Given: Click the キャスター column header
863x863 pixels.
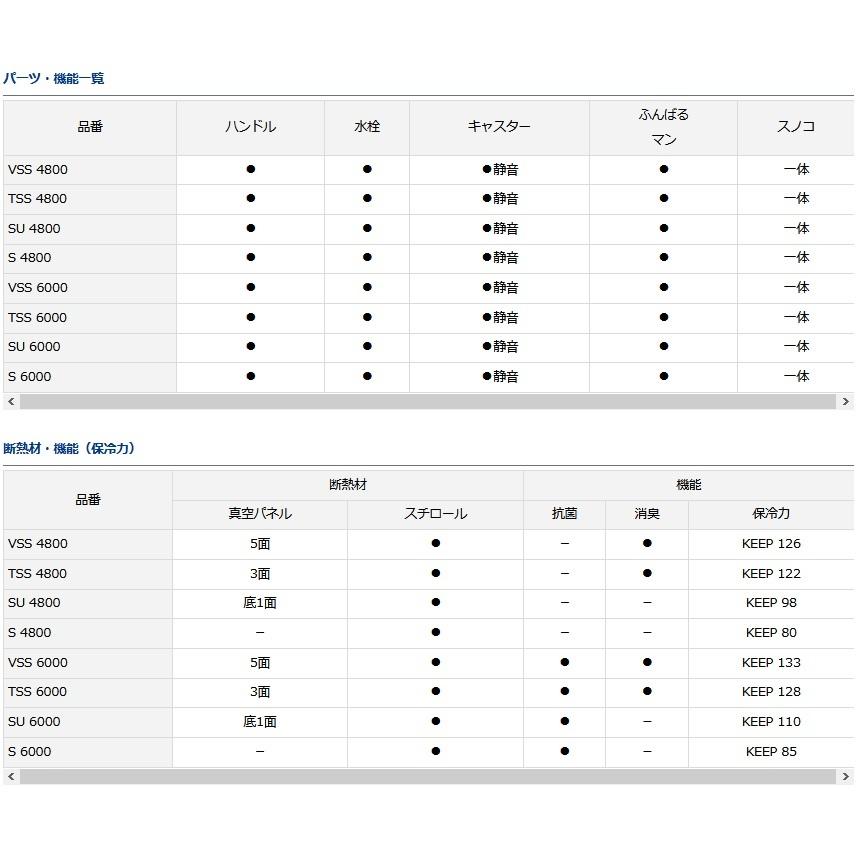Looking at the screenshot, I should (x=499, y=127).
